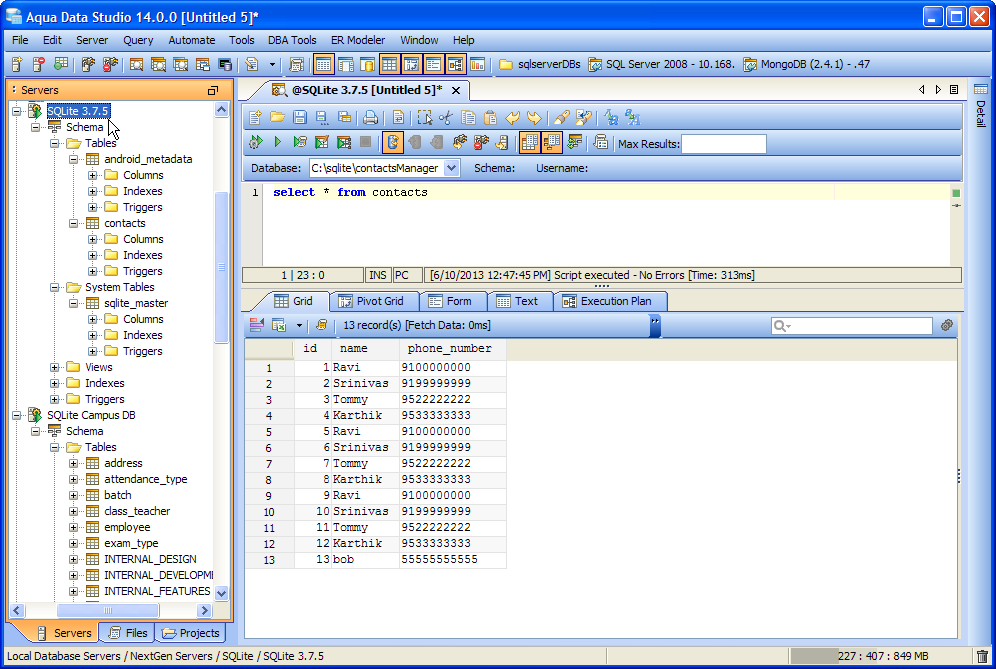
Task: Toggle the highlighted execution plan button in main toolbar
Action: (x=455, y=64)
